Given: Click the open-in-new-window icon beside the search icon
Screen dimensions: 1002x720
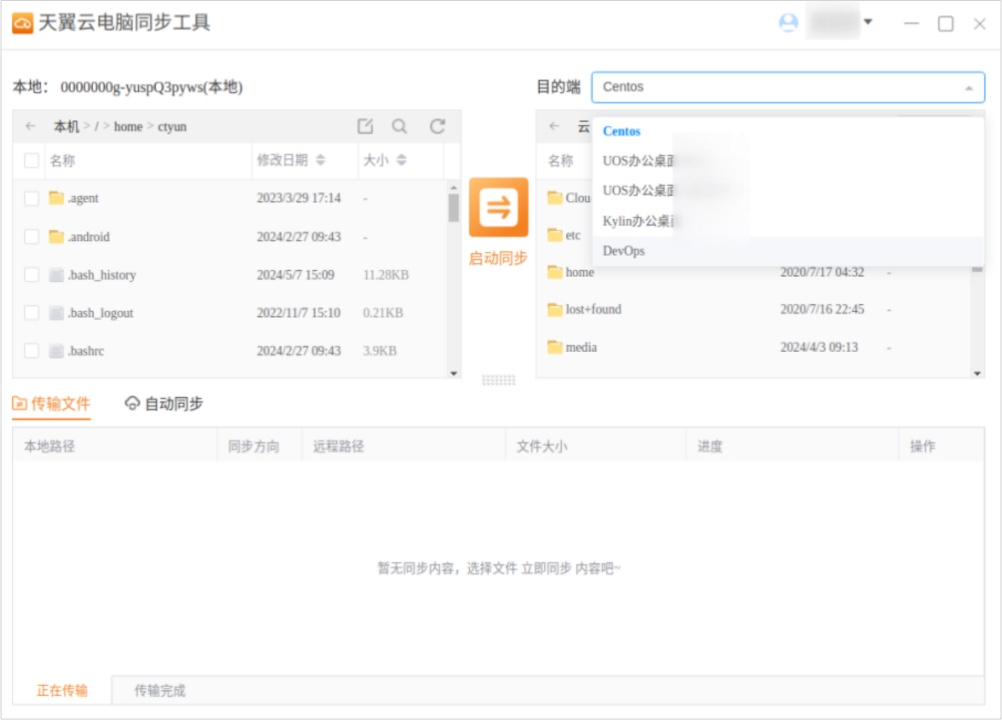Looking at the screenshot, I should (x=366, y=126).
